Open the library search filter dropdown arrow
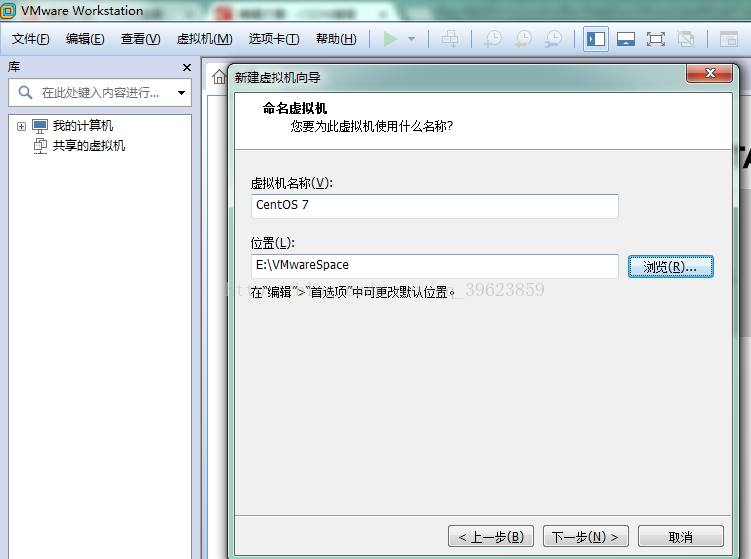This screenshot has width=751, height=559. (182, 93)
